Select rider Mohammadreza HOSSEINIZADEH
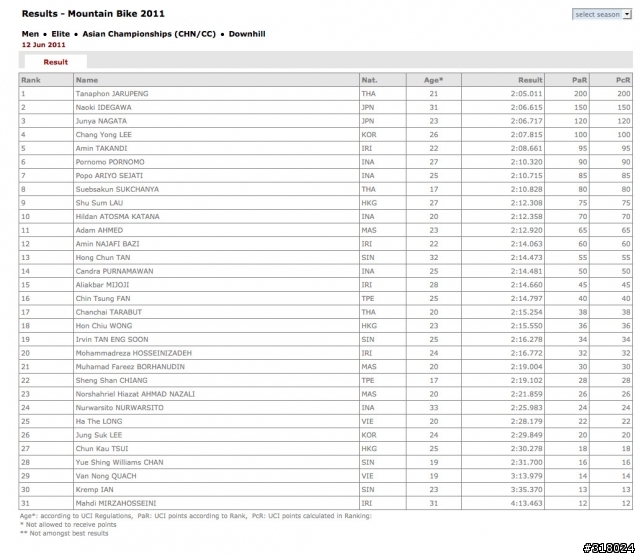640x556 pixels. click(133, 353)
